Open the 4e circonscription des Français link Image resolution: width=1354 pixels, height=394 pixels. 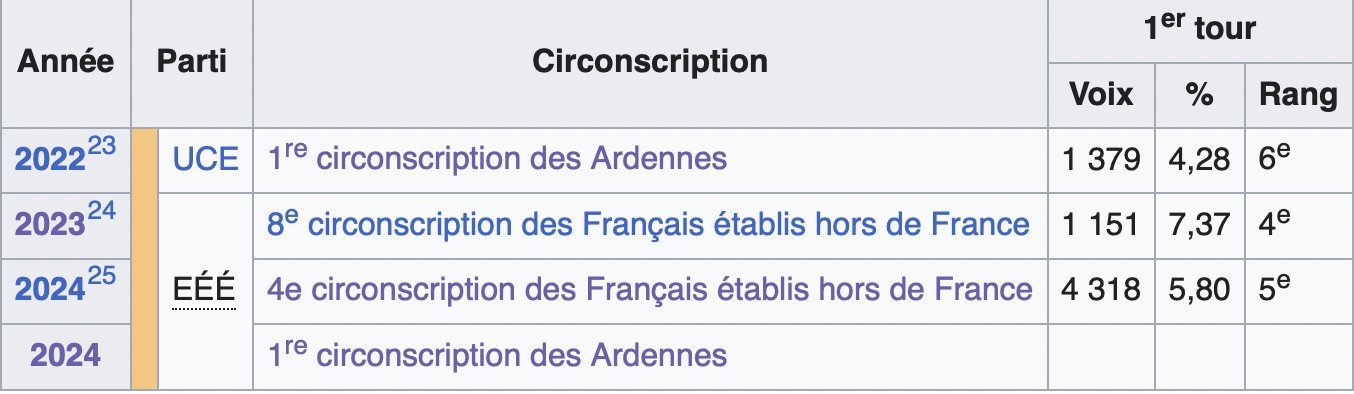click(x=649, y=290)
